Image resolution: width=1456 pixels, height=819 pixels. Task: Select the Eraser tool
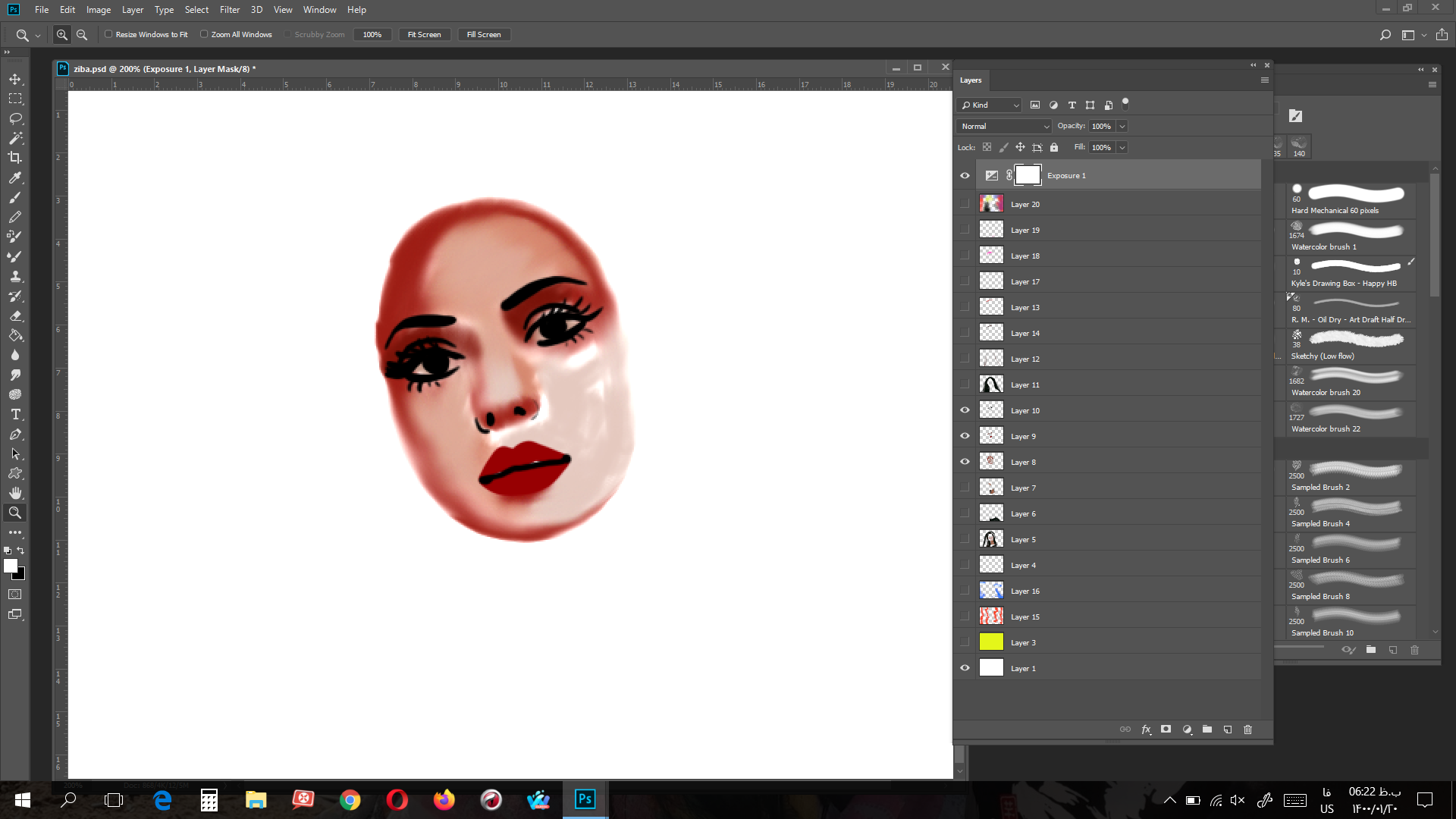[x=15, y=315]
